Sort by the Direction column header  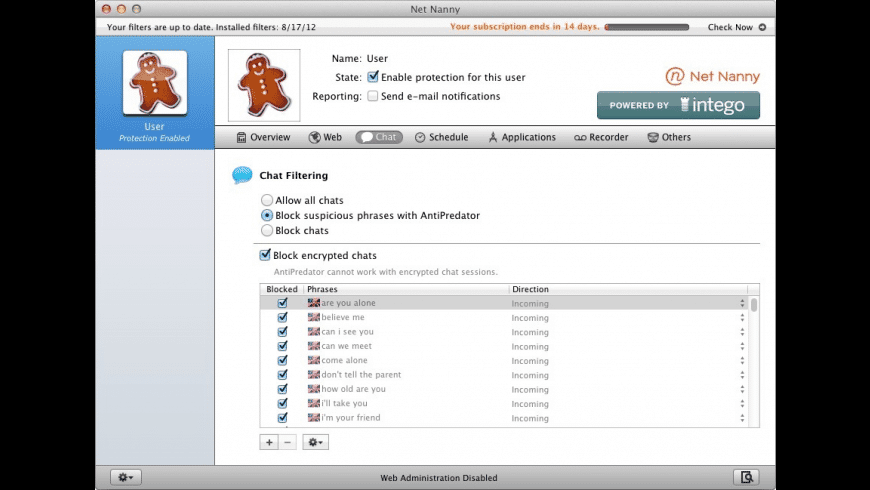click(x=628, y=289)
